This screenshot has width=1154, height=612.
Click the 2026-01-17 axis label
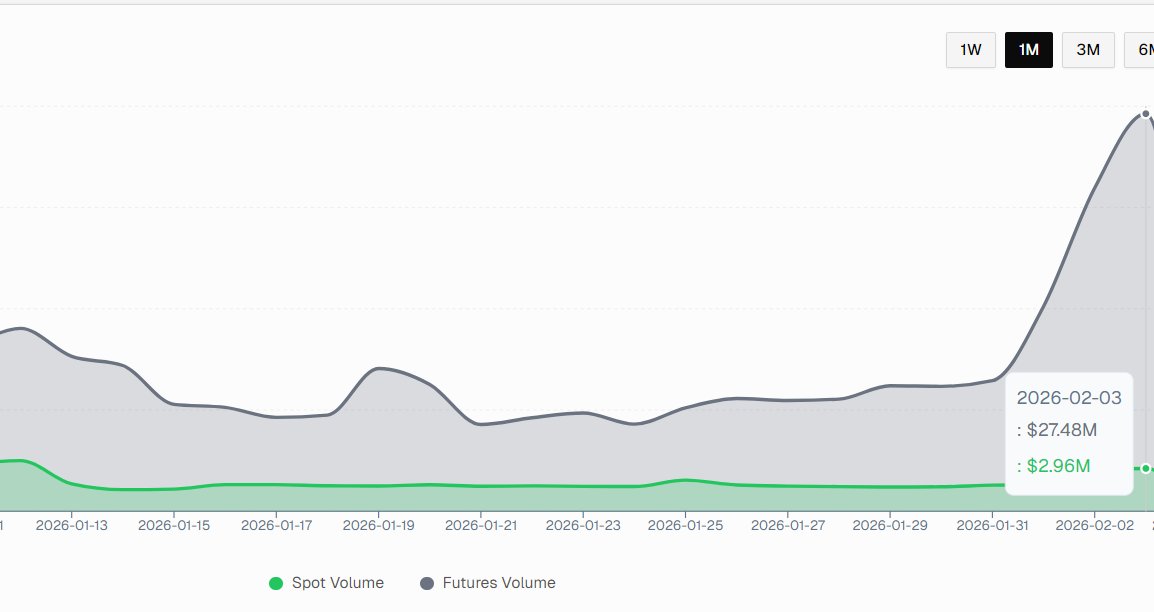coord(276,525)
